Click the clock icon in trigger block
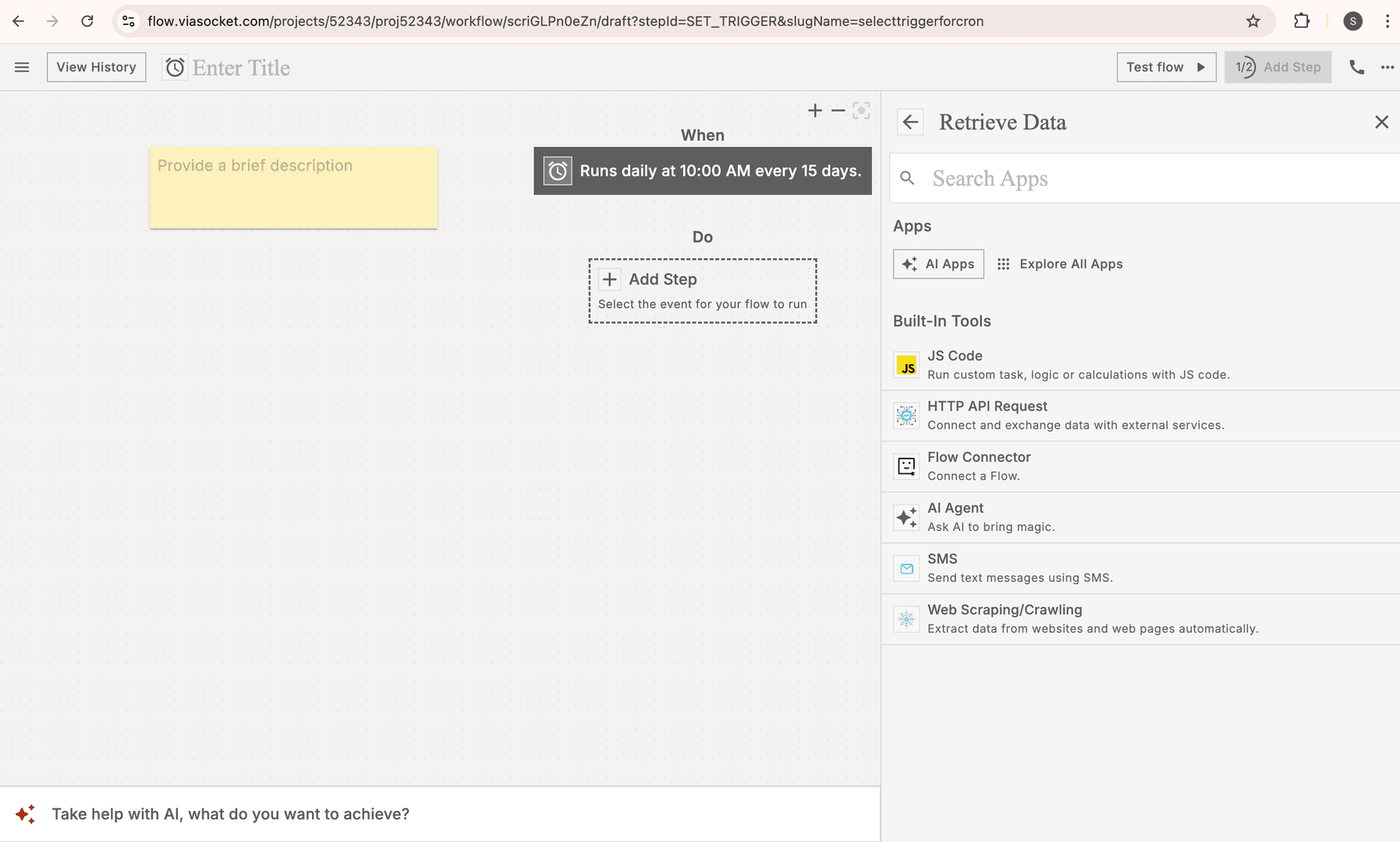Screen dimensions: 1400x842 click(558, 171)
